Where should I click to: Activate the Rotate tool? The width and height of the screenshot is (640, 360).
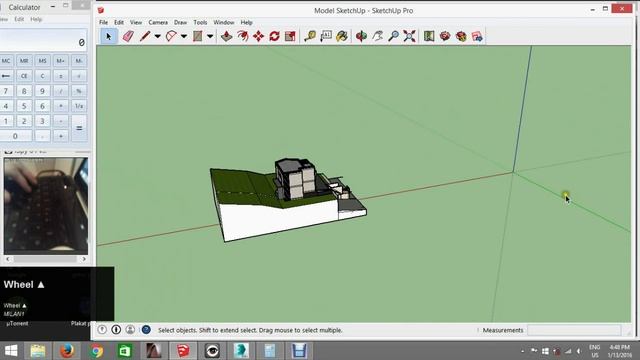[274, 36]
